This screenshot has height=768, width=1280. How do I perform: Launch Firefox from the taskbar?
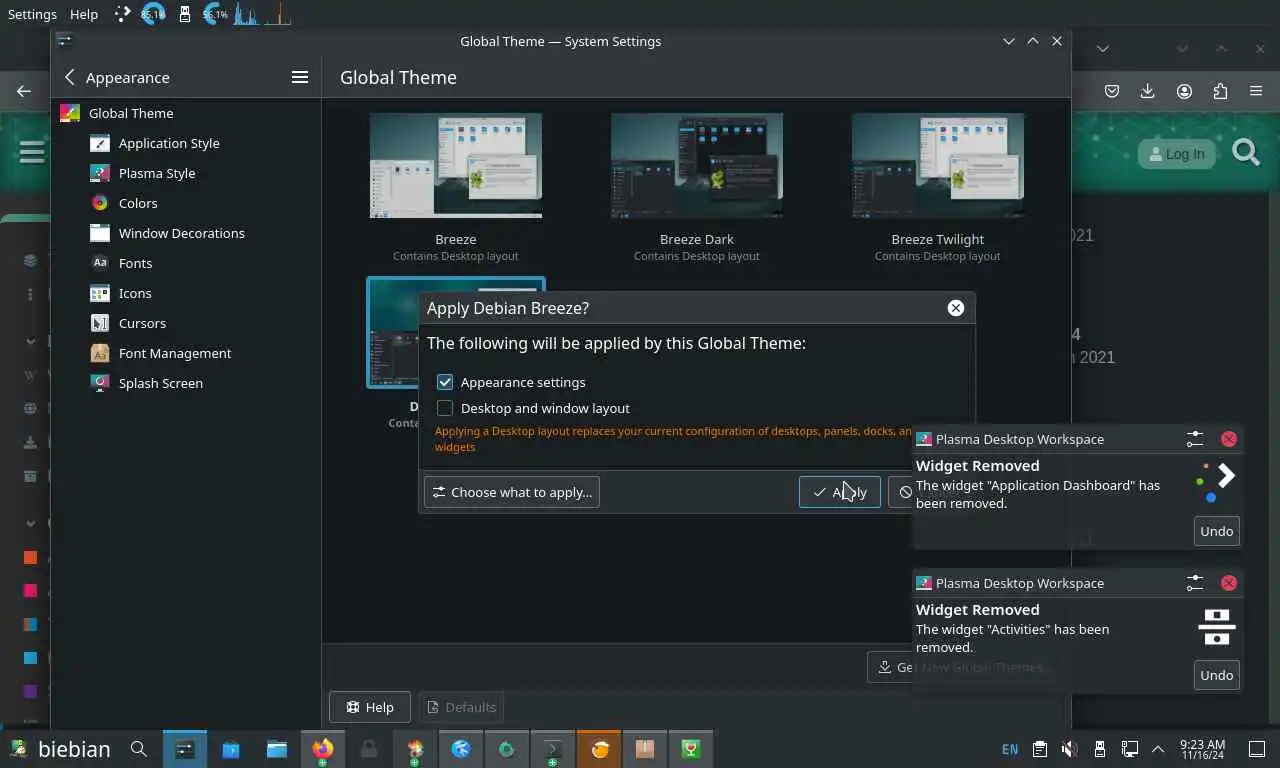(323, 749)
